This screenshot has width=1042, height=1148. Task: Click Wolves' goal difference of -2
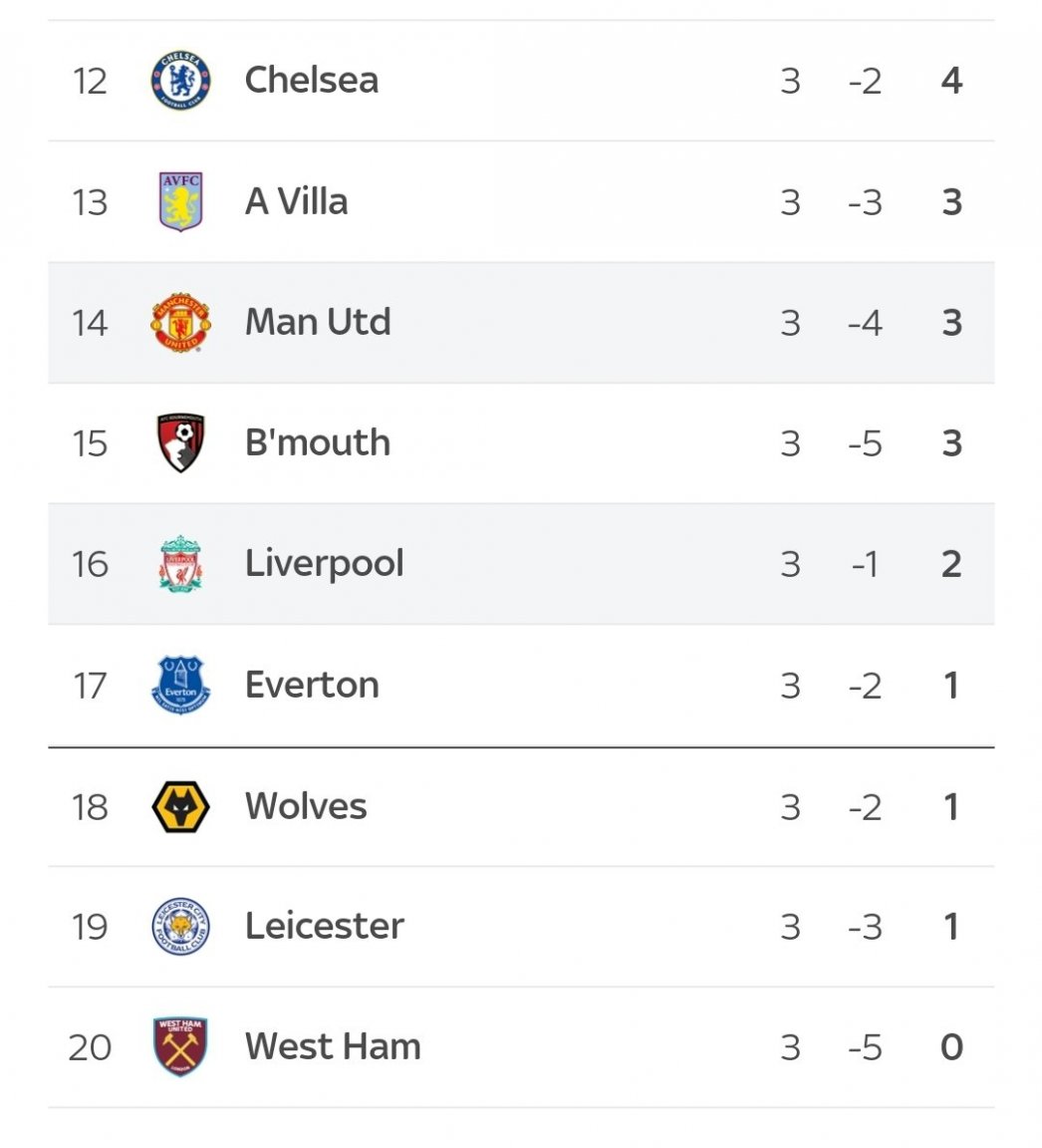[x=865, y=807]
